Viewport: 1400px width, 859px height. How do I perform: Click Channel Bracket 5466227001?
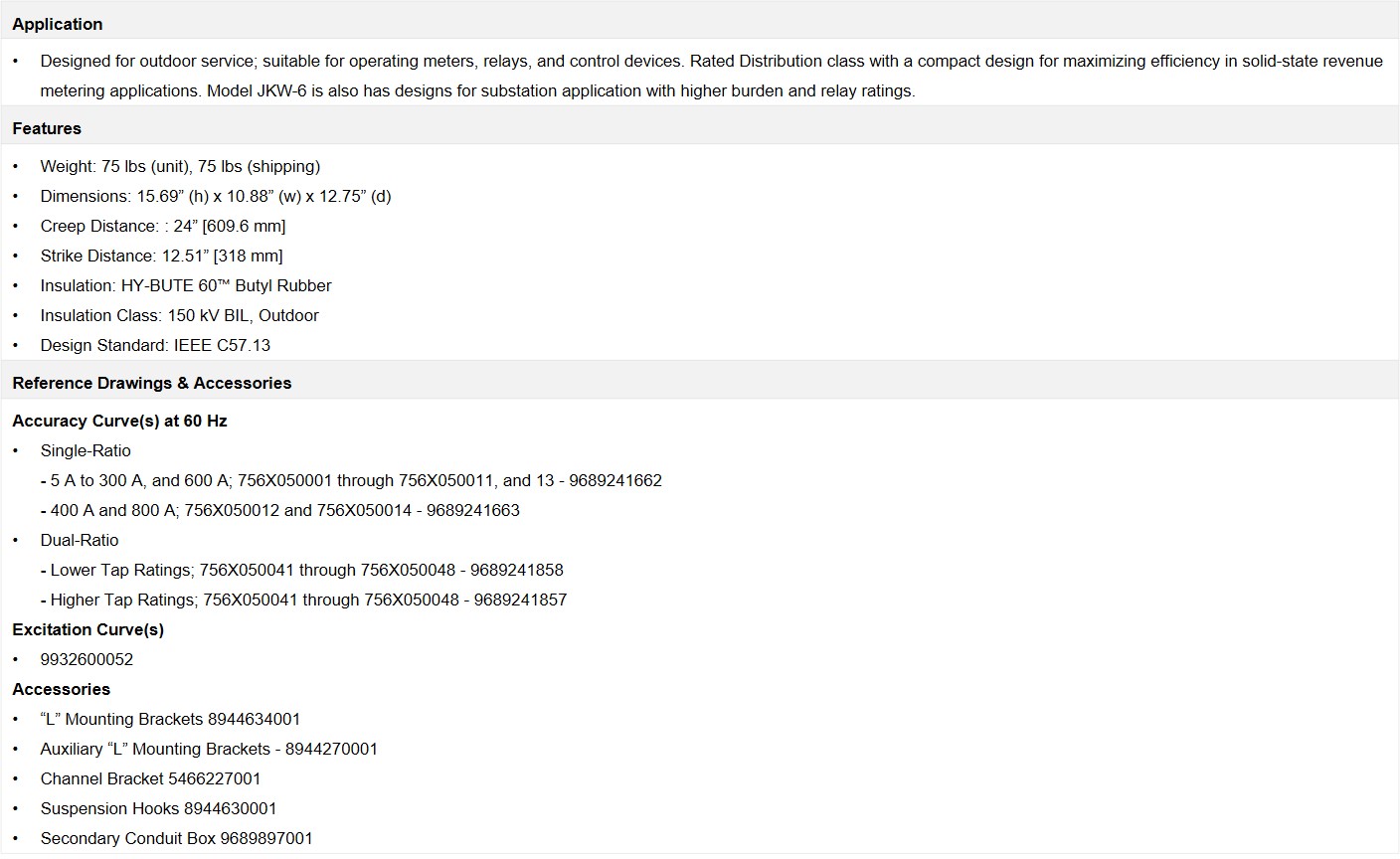tap(150, 778)
